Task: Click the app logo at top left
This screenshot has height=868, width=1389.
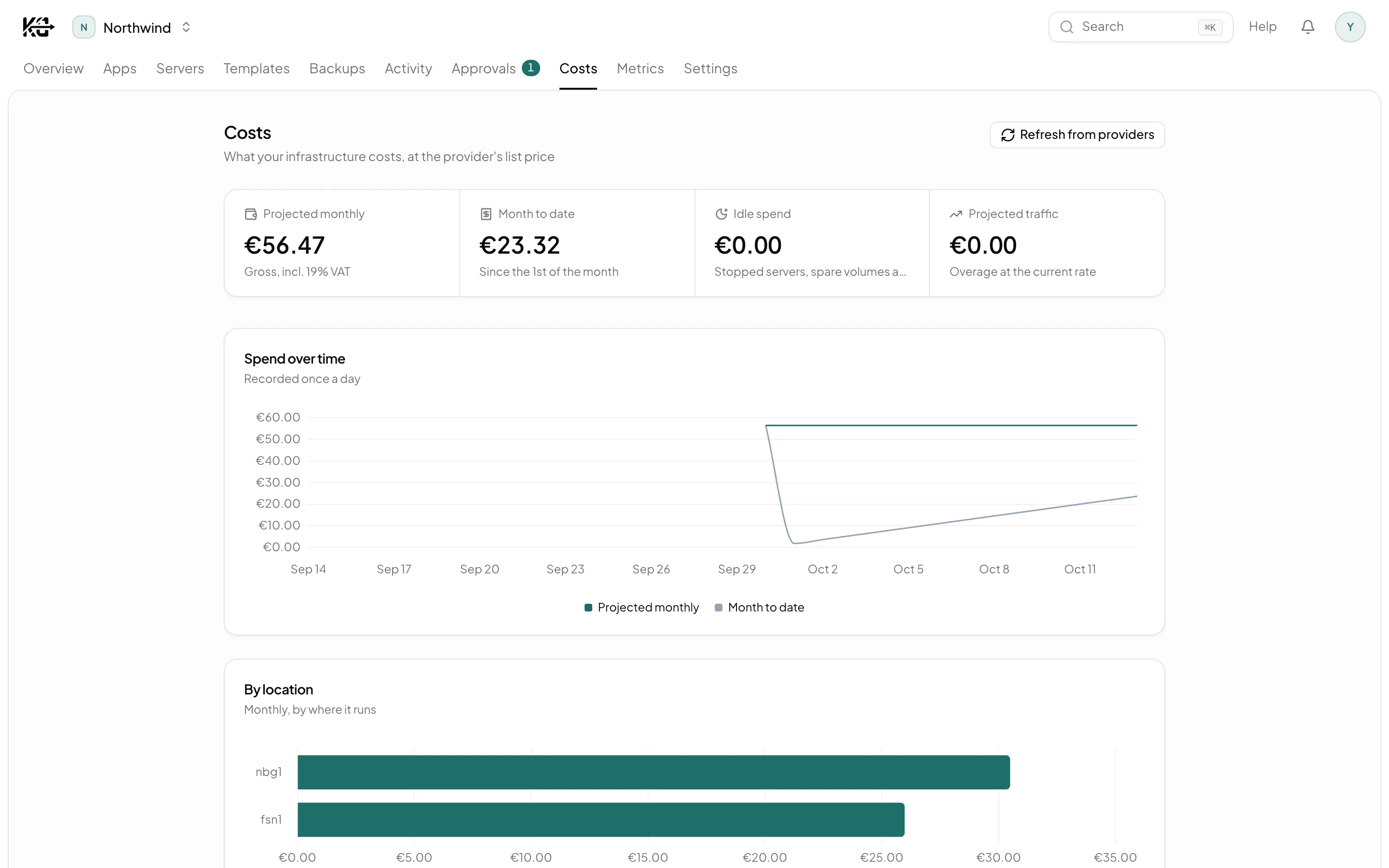Action: pos(39,27)
